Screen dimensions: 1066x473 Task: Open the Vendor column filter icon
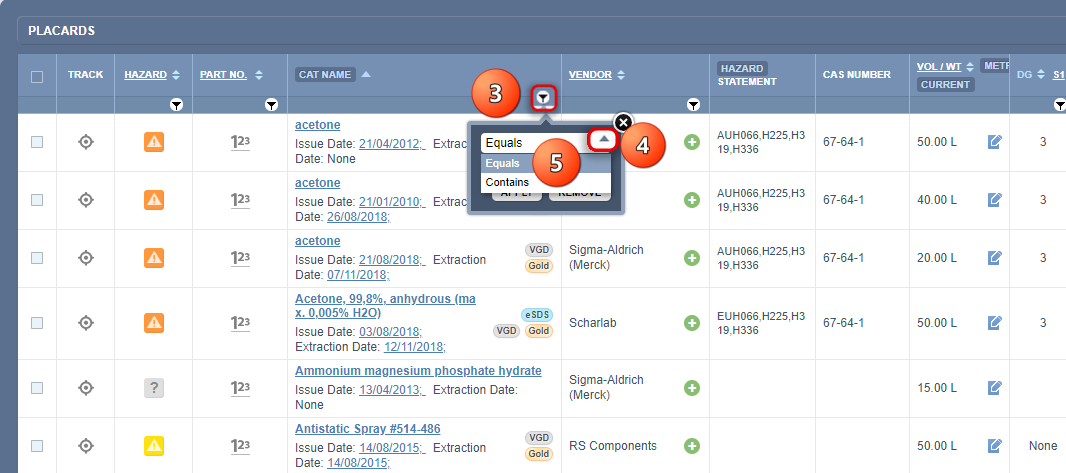pyautogui.click(x=693, y=105)
